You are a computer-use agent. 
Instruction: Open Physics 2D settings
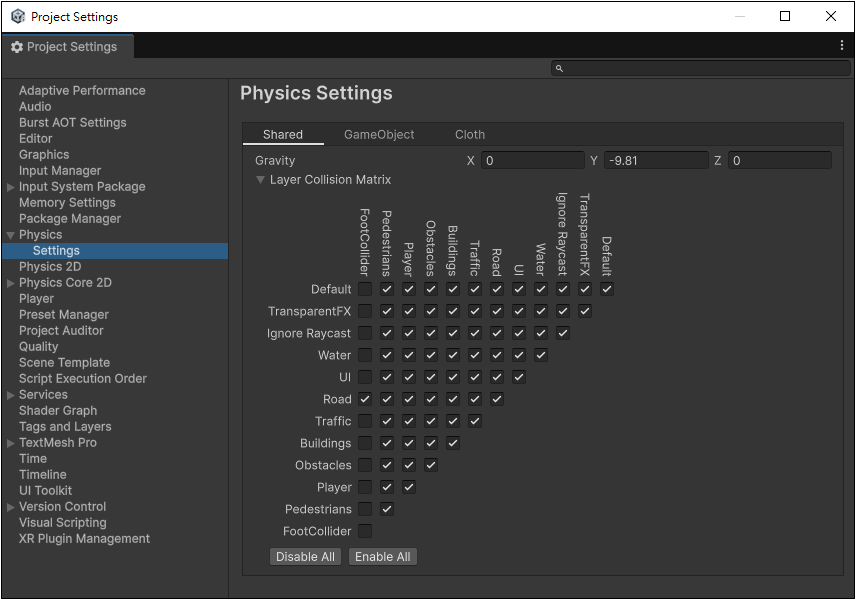pyautogui.click(x=50, y=267)
